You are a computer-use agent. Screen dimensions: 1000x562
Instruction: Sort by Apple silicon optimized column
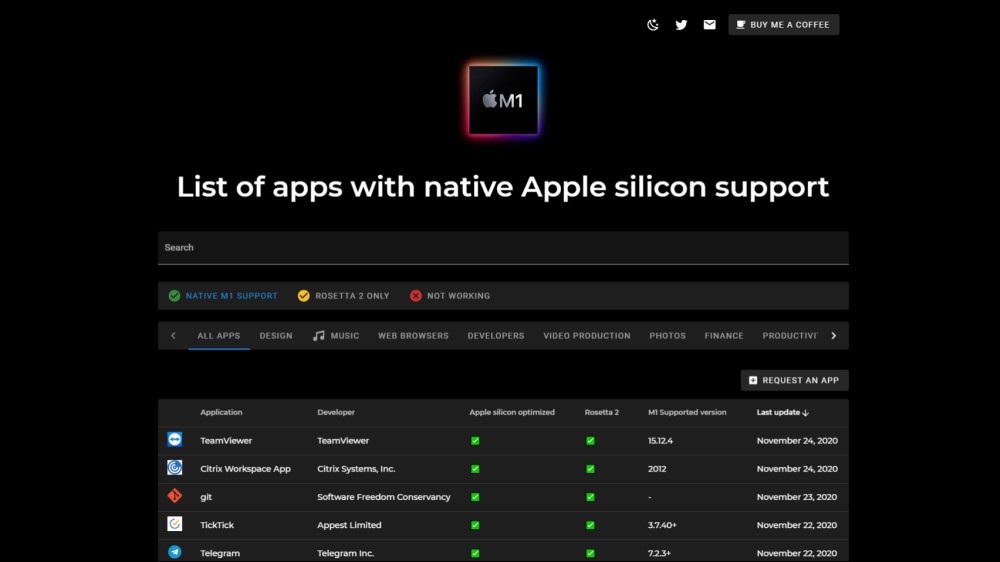[512, 413]
